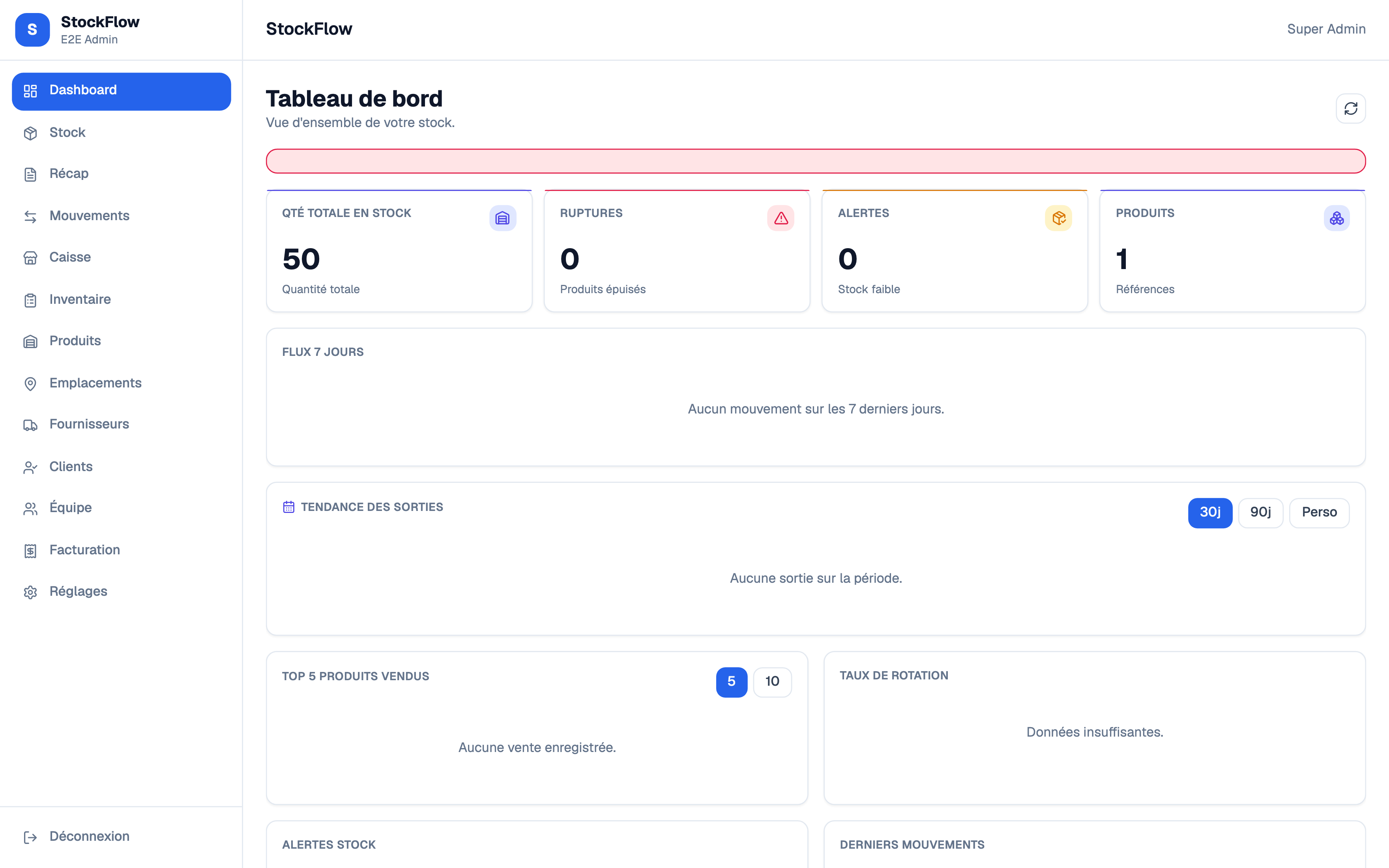The height and width of the screenshot is (868, 1389).
Task: Click the Fournisseurs truck icon
Action: [30, 425]
